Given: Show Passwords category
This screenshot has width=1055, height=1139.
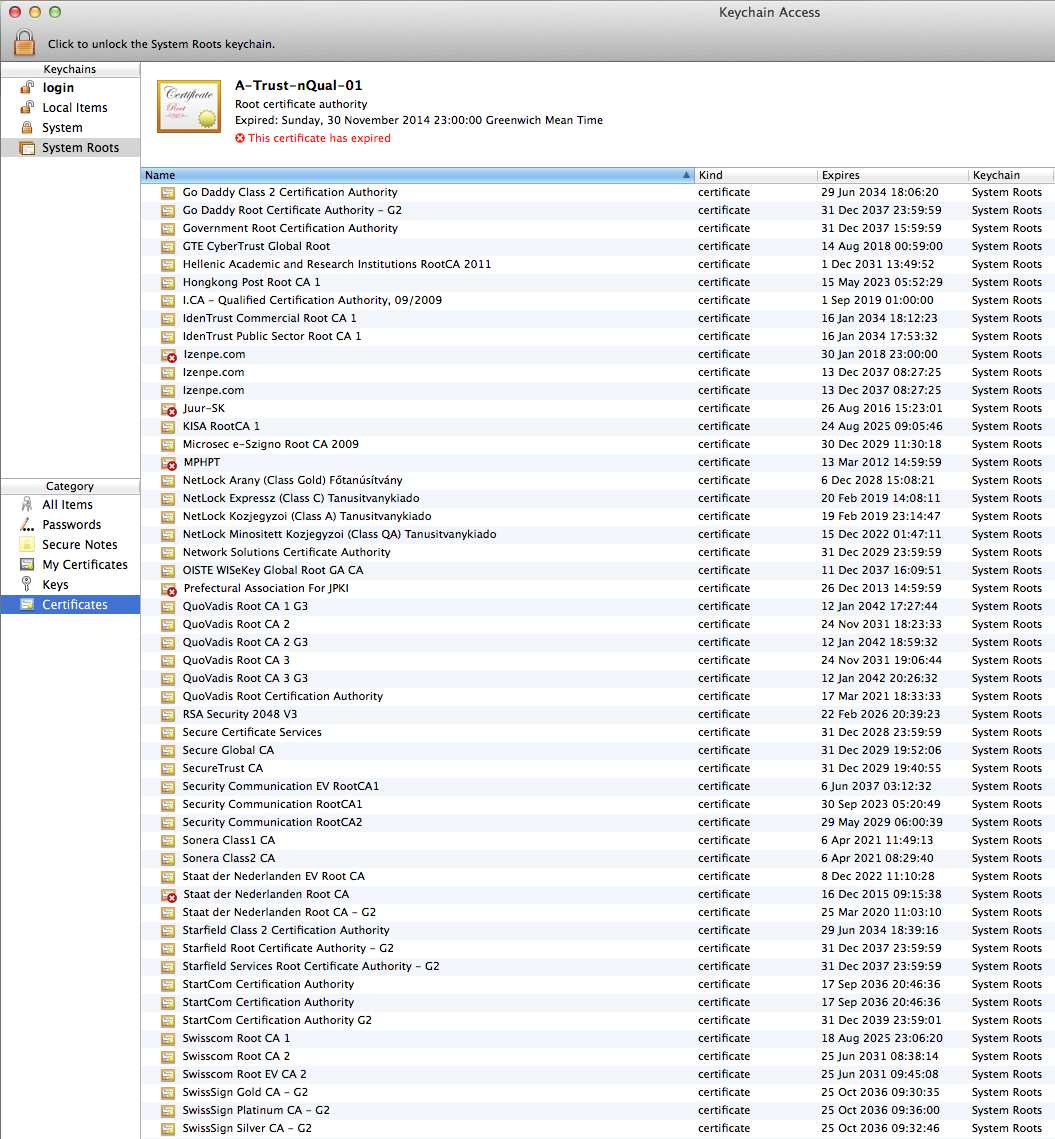Looking at the screenshot, I should (70, 524).
